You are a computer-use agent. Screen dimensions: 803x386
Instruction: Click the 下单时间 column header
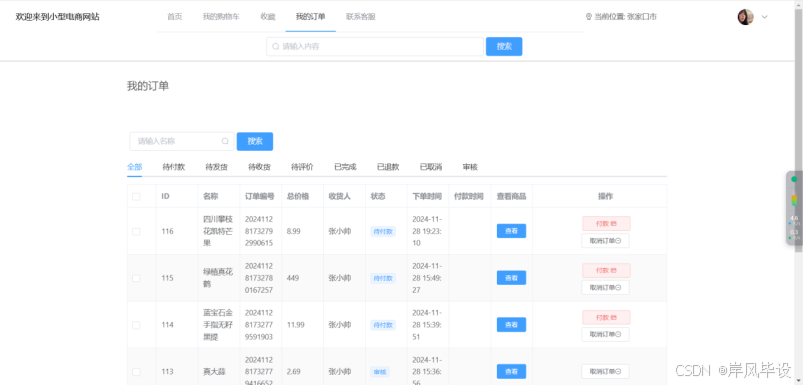[427, 197]
